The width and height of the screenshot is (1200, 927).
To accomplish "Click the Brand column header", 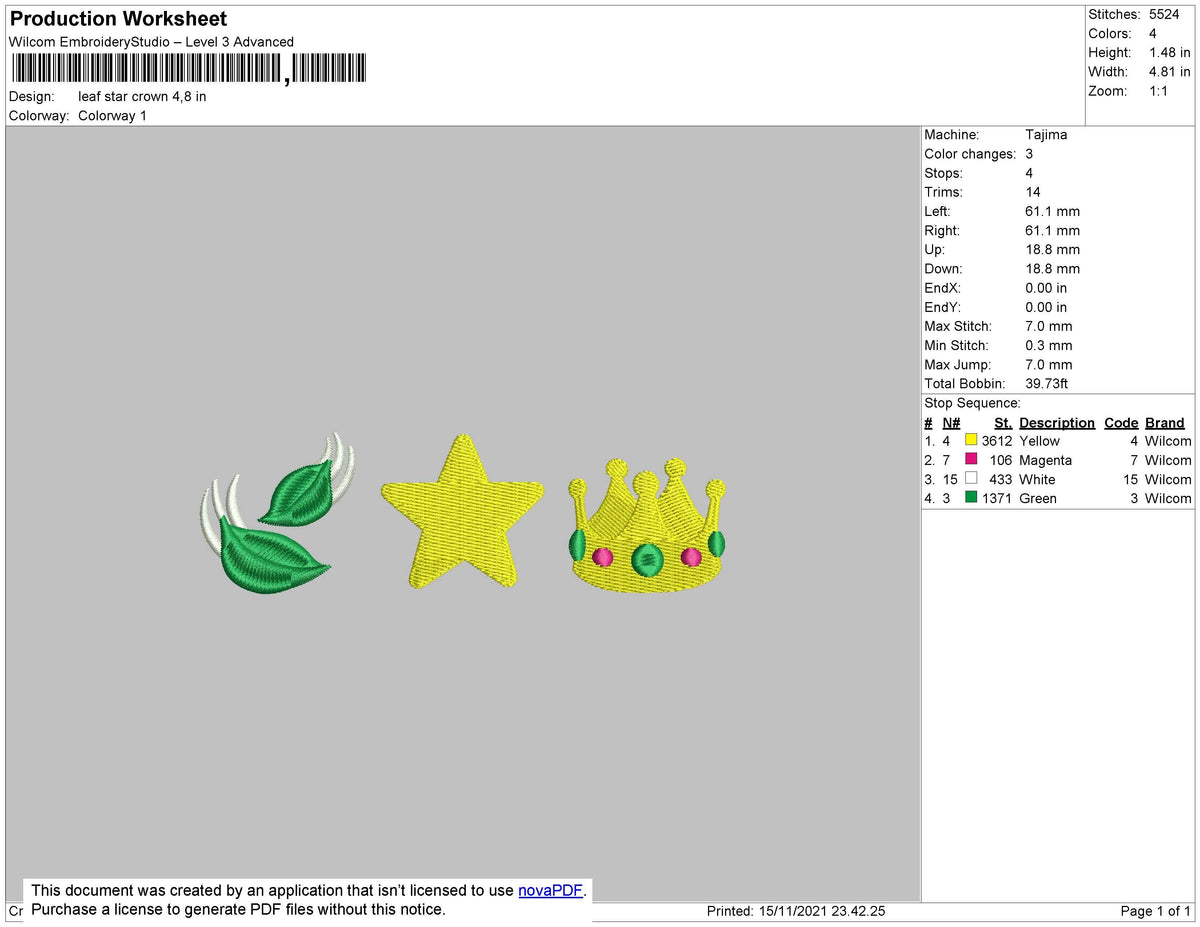I will 1164,422.
